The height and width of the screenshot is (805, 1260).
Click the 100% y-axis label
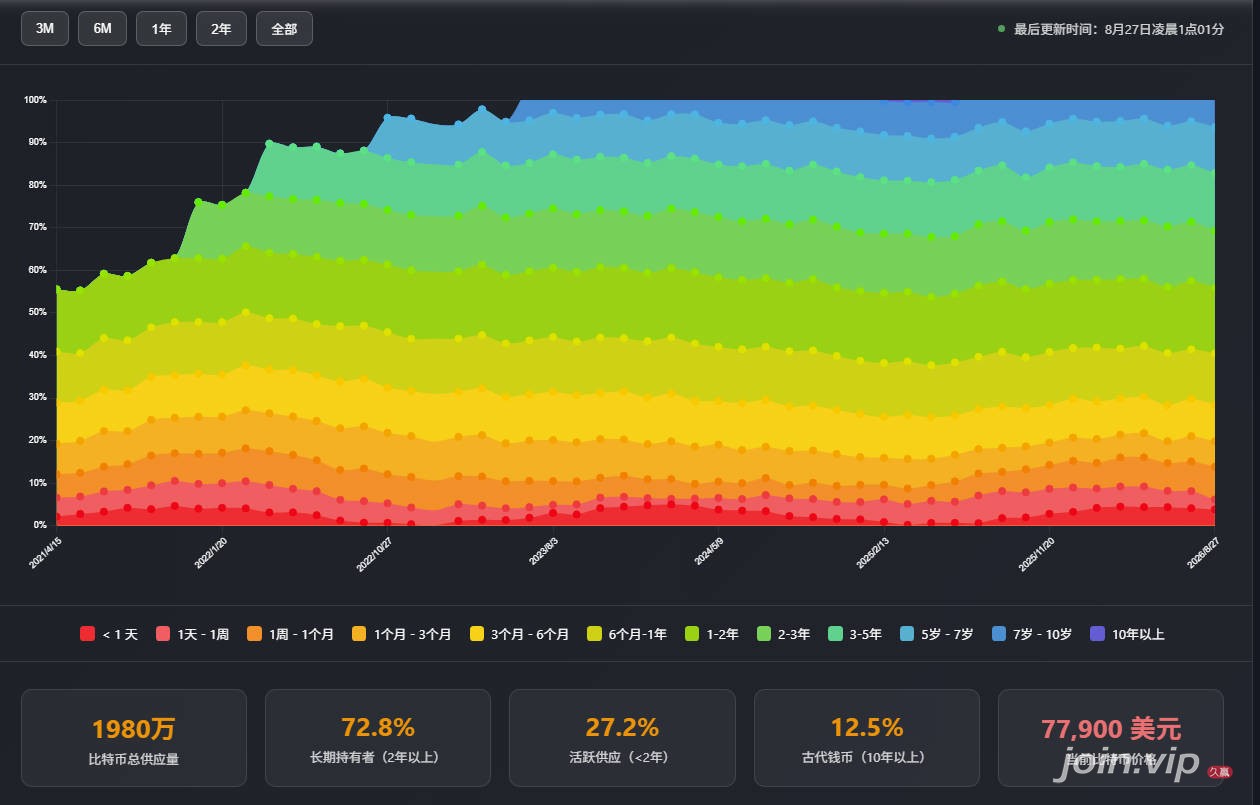pyautogui.click(x=35, y=100)
